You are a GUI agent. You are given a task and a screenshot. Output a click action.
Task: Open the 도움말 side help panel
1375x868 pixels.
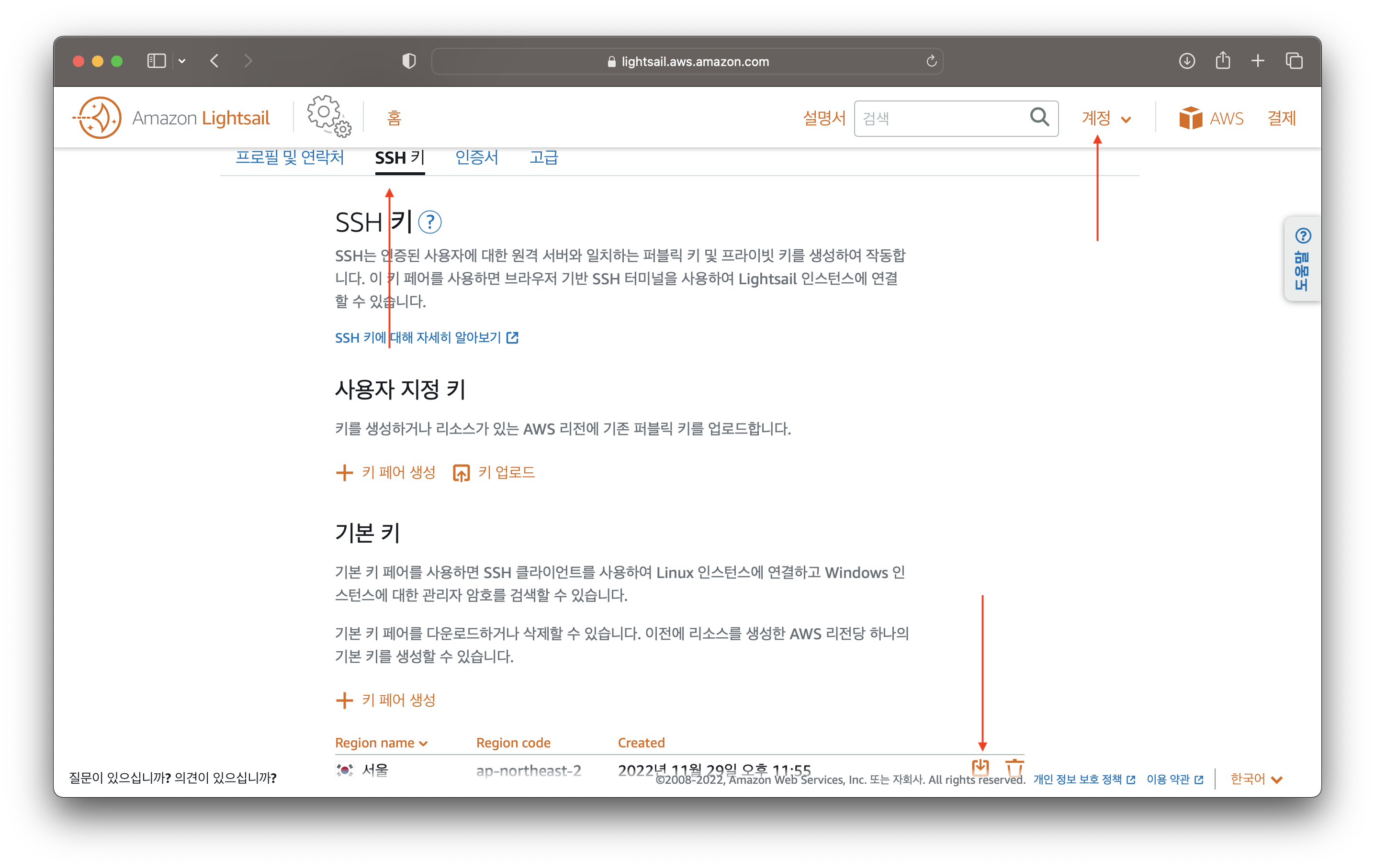[1302, 260]
